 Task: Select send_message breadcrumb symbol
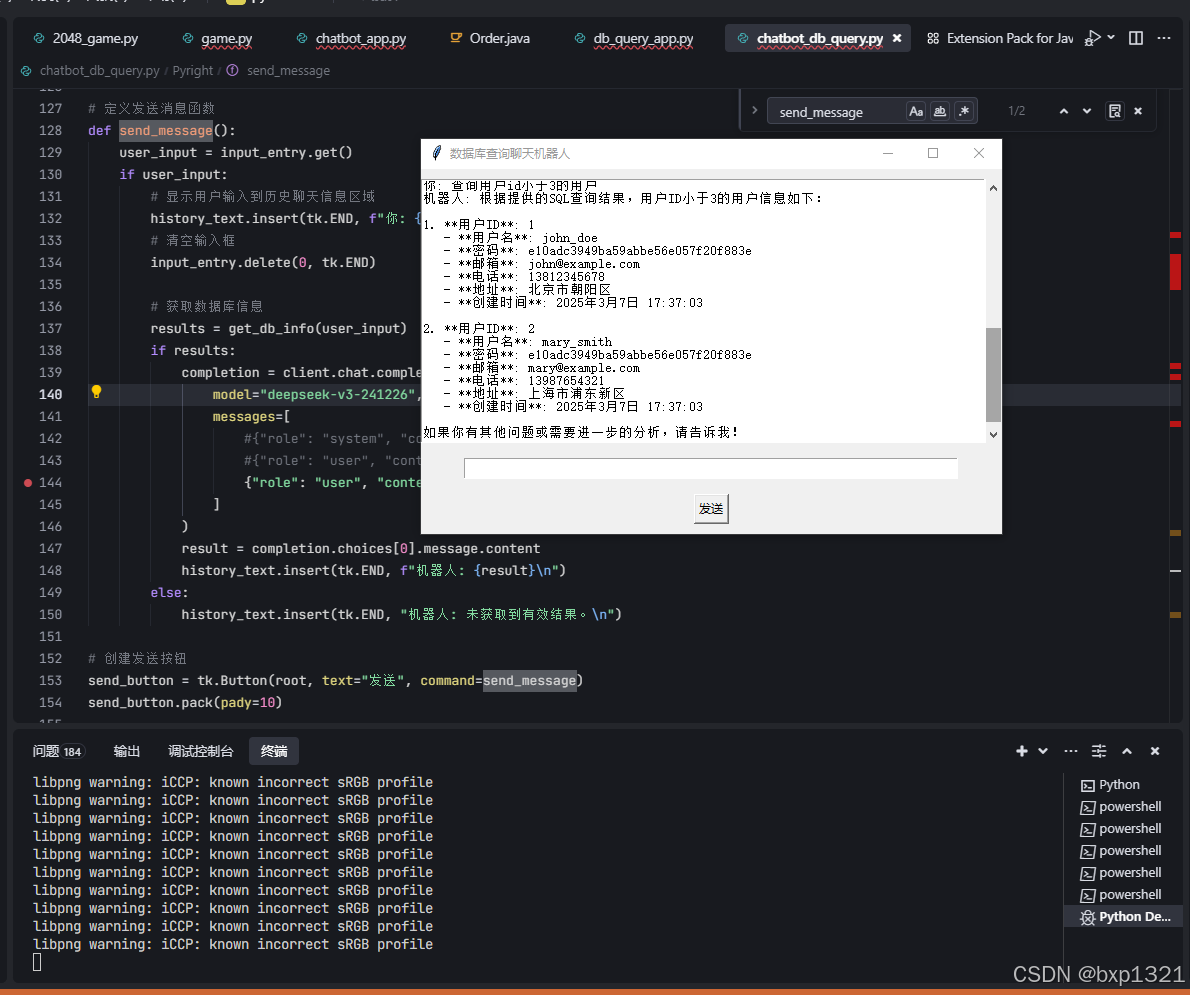pyautogui.click(x=288, y=71)
